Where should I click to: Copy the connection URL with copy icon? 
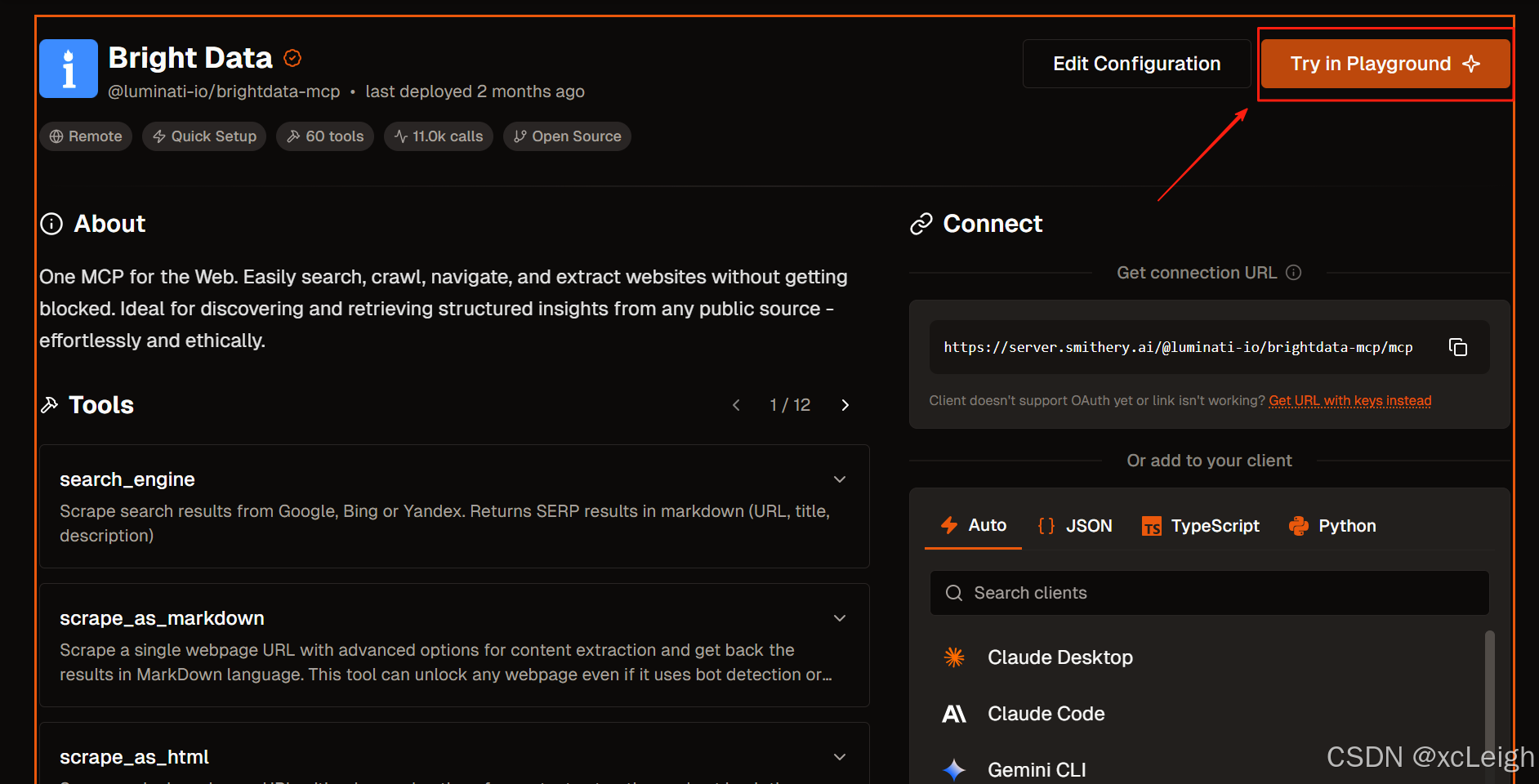click(1457, 347)
